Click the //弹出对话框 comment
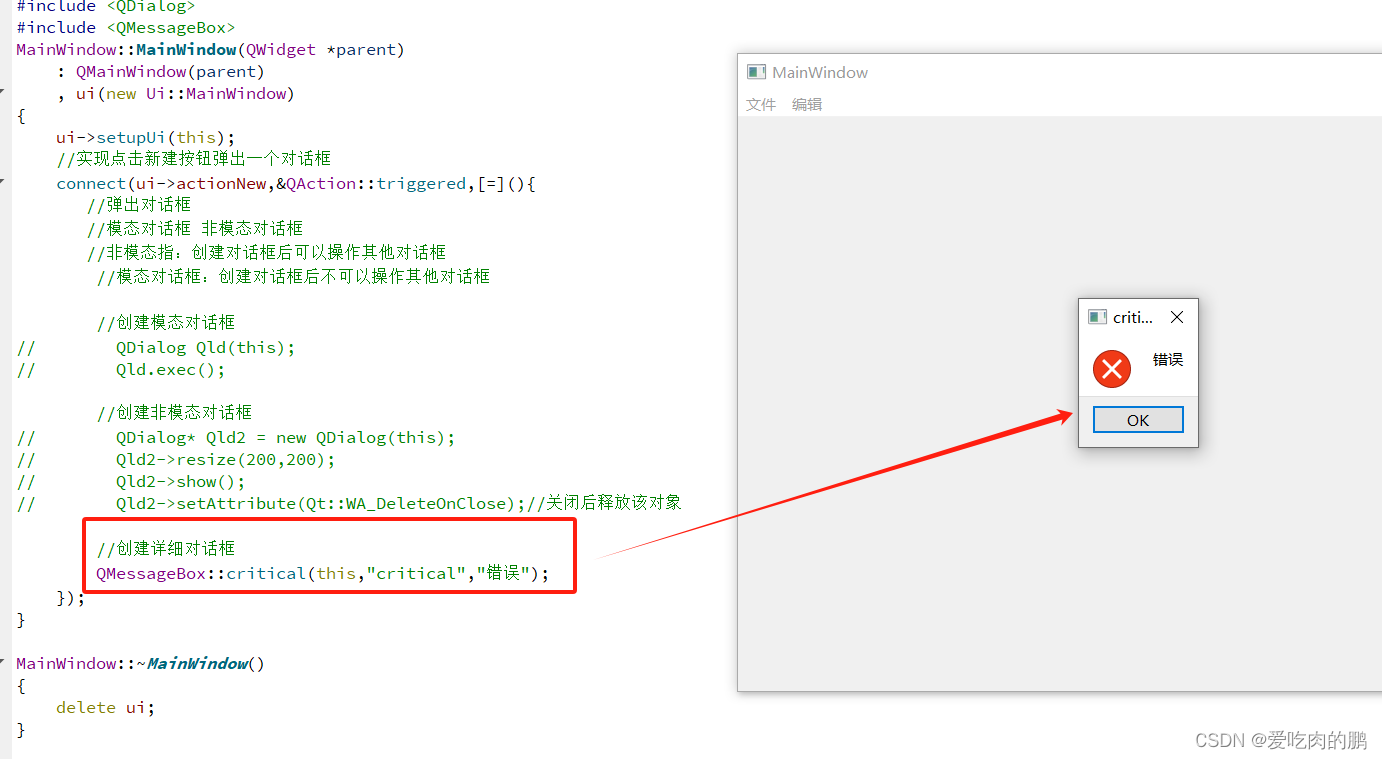 [138, 204]
